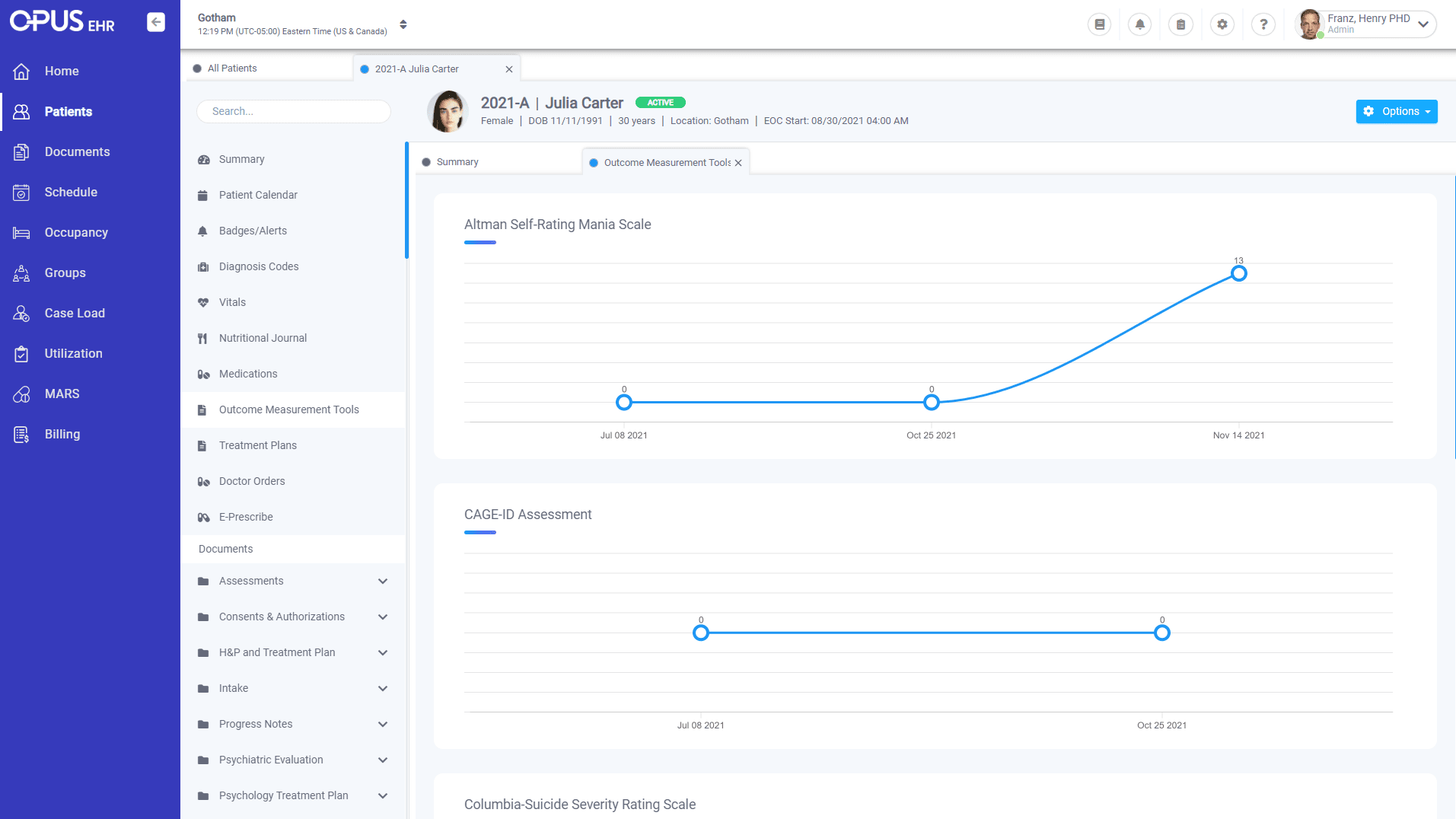Open the Options button menu
This screenshot has width=1456, height=819.
coord(1396,111)
